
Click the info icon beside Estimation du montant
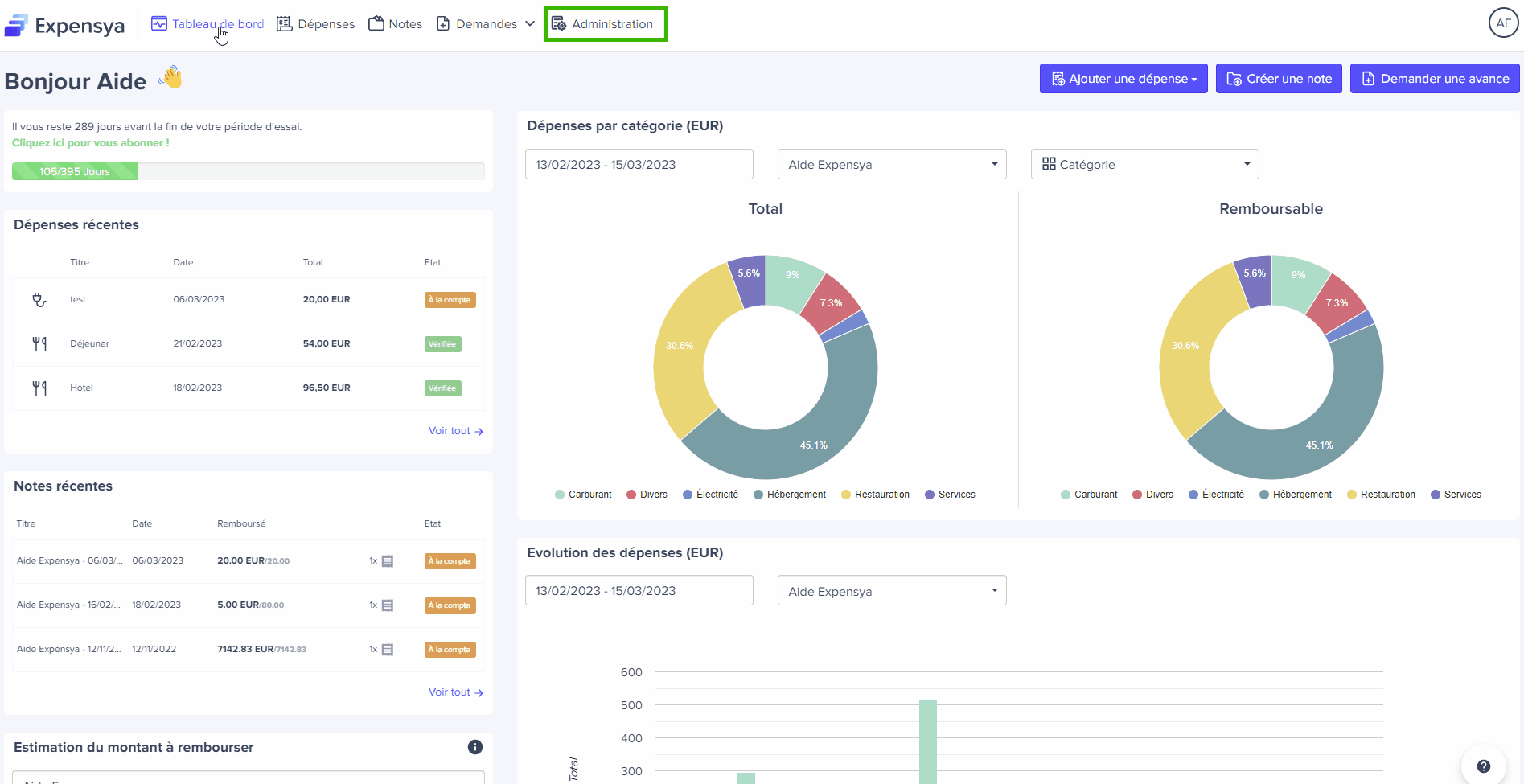[475, 747]
